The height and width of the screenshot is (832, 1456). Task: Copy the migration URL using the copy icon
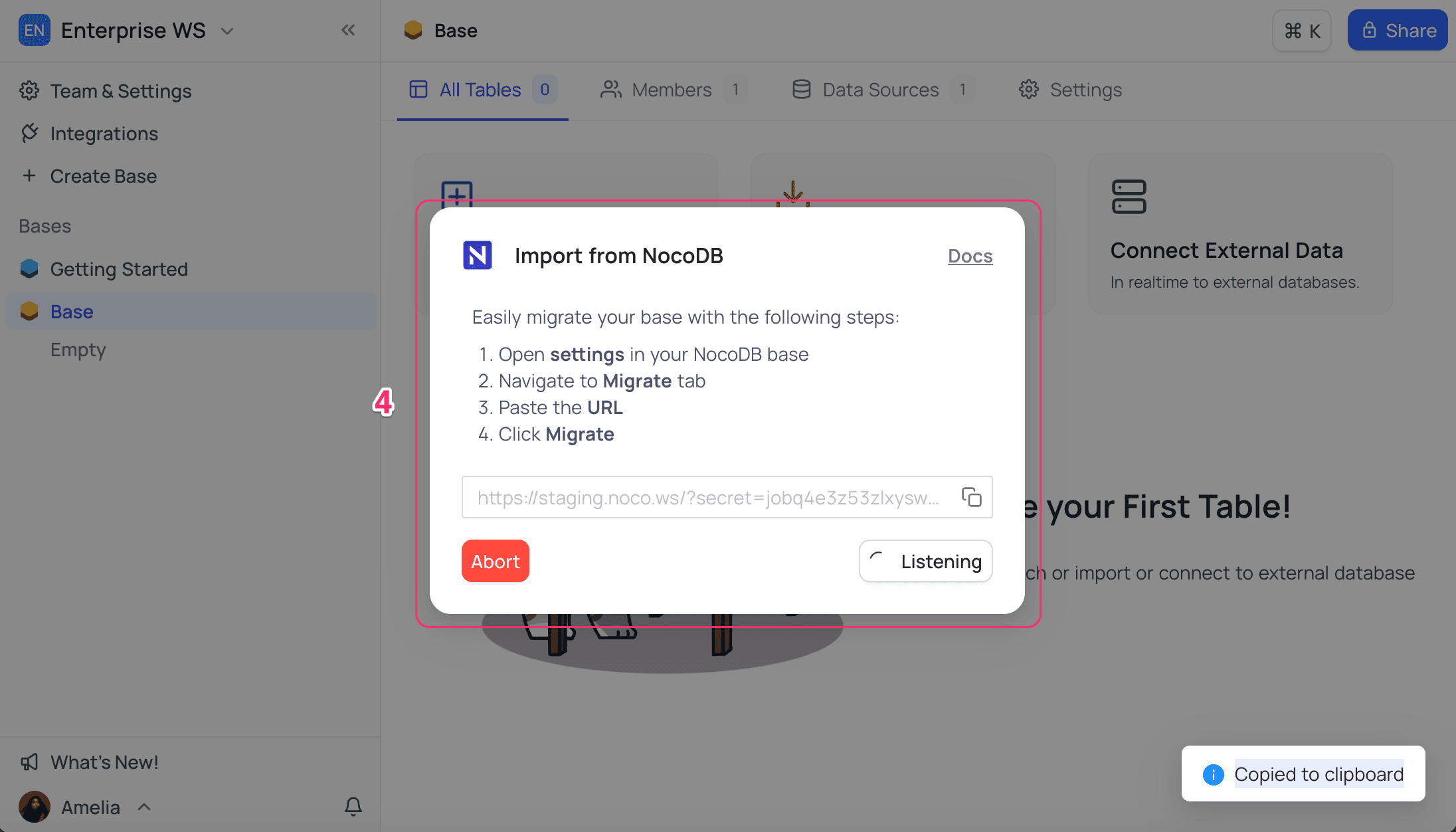click(x=971, y=497)
